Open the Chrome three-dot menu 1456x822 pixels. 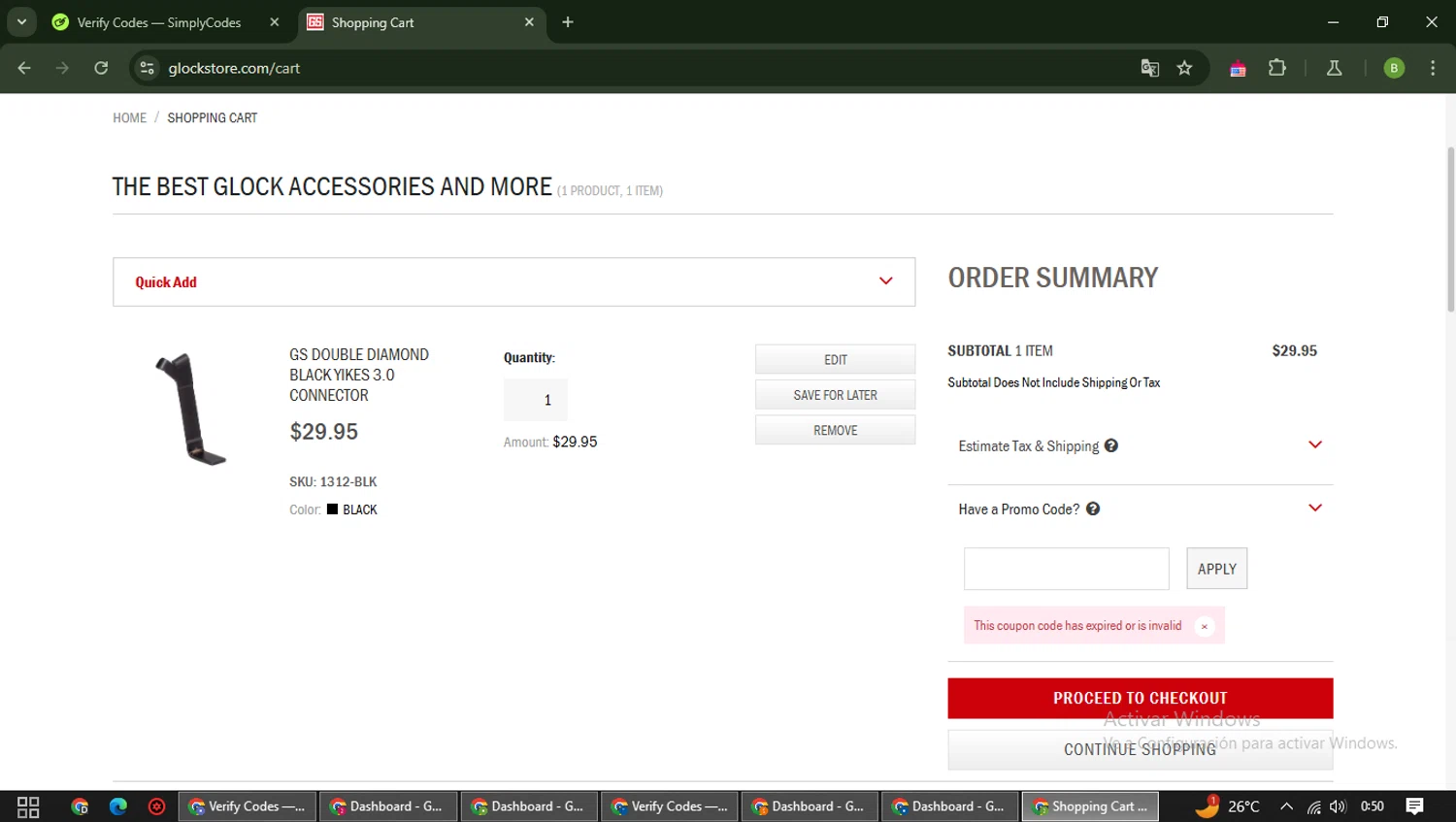click(x=1432, y=68)
